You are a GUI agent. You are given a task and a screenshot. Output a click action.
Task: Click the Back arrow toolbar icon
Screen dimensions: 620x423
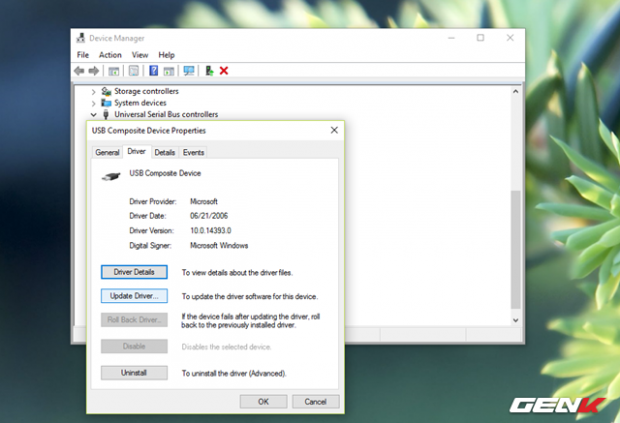[79, 71]
